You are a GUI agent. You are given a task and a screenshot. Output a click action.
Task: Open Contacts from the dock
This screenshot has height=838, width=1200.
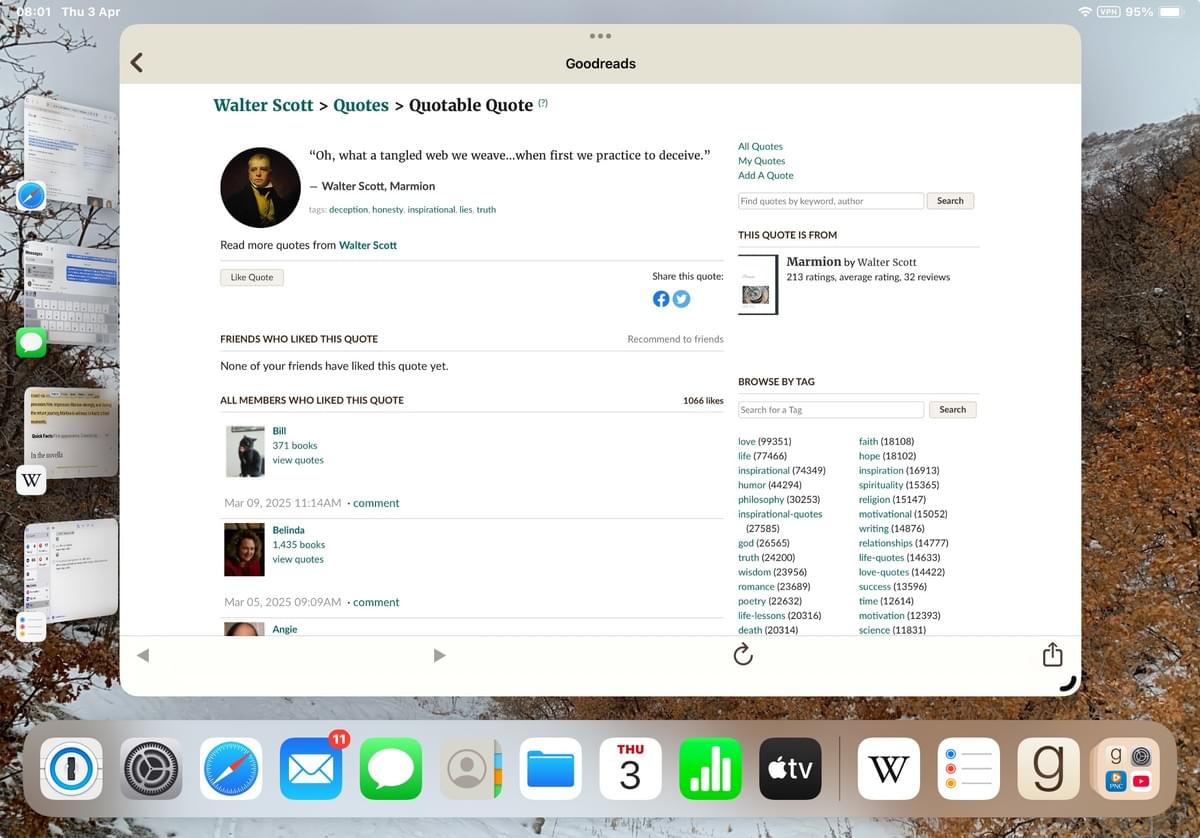(470, 768)
